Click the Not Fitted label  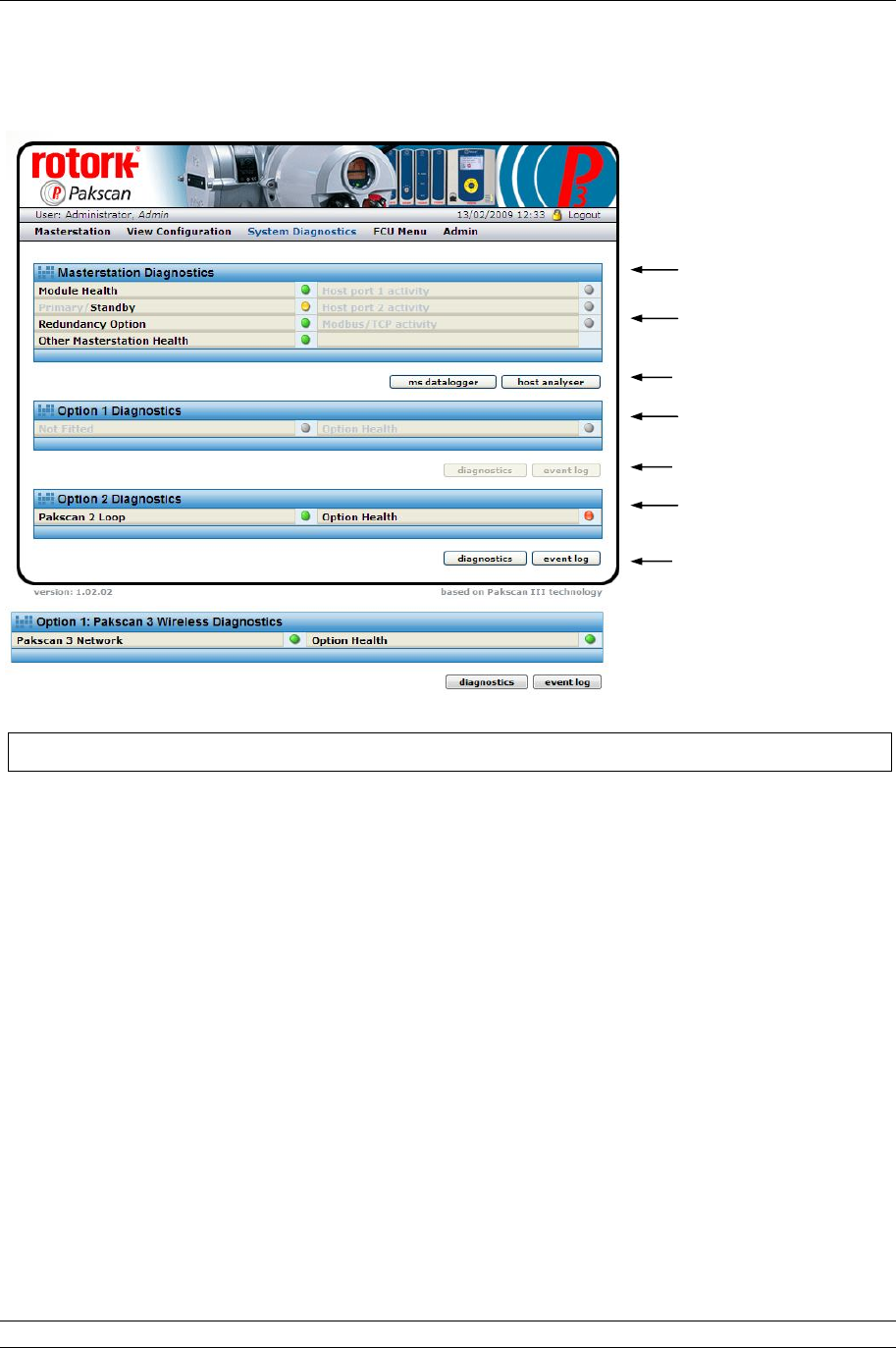66,429
